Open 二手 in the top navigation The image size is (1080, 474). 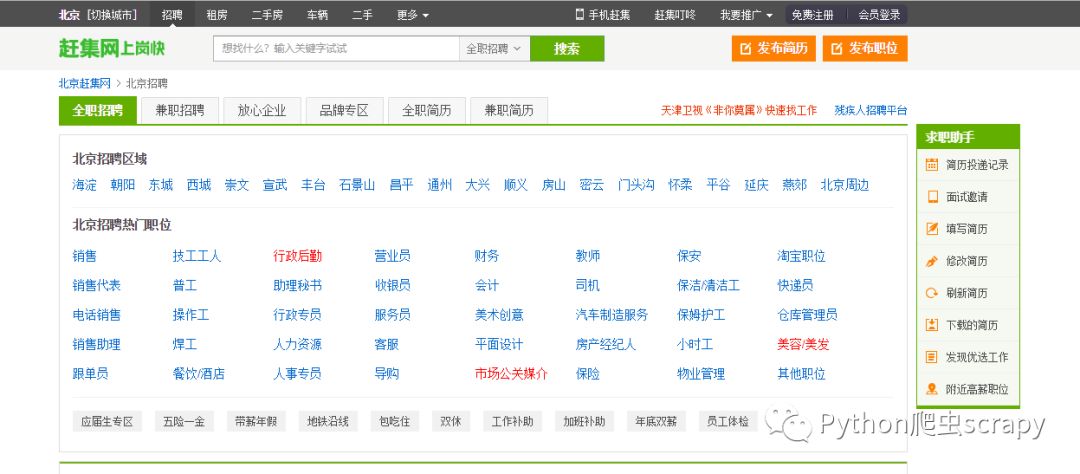(362, 14)
